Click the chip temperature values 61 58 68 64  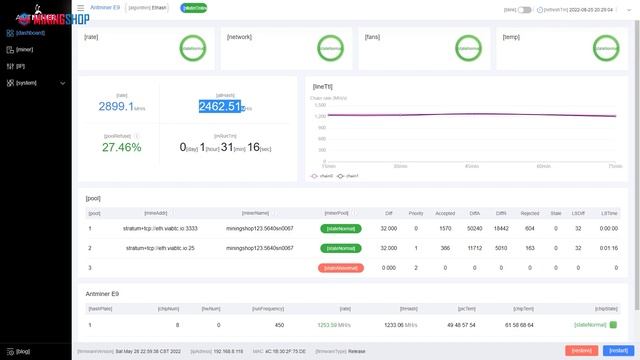click(x=519, y=325)
